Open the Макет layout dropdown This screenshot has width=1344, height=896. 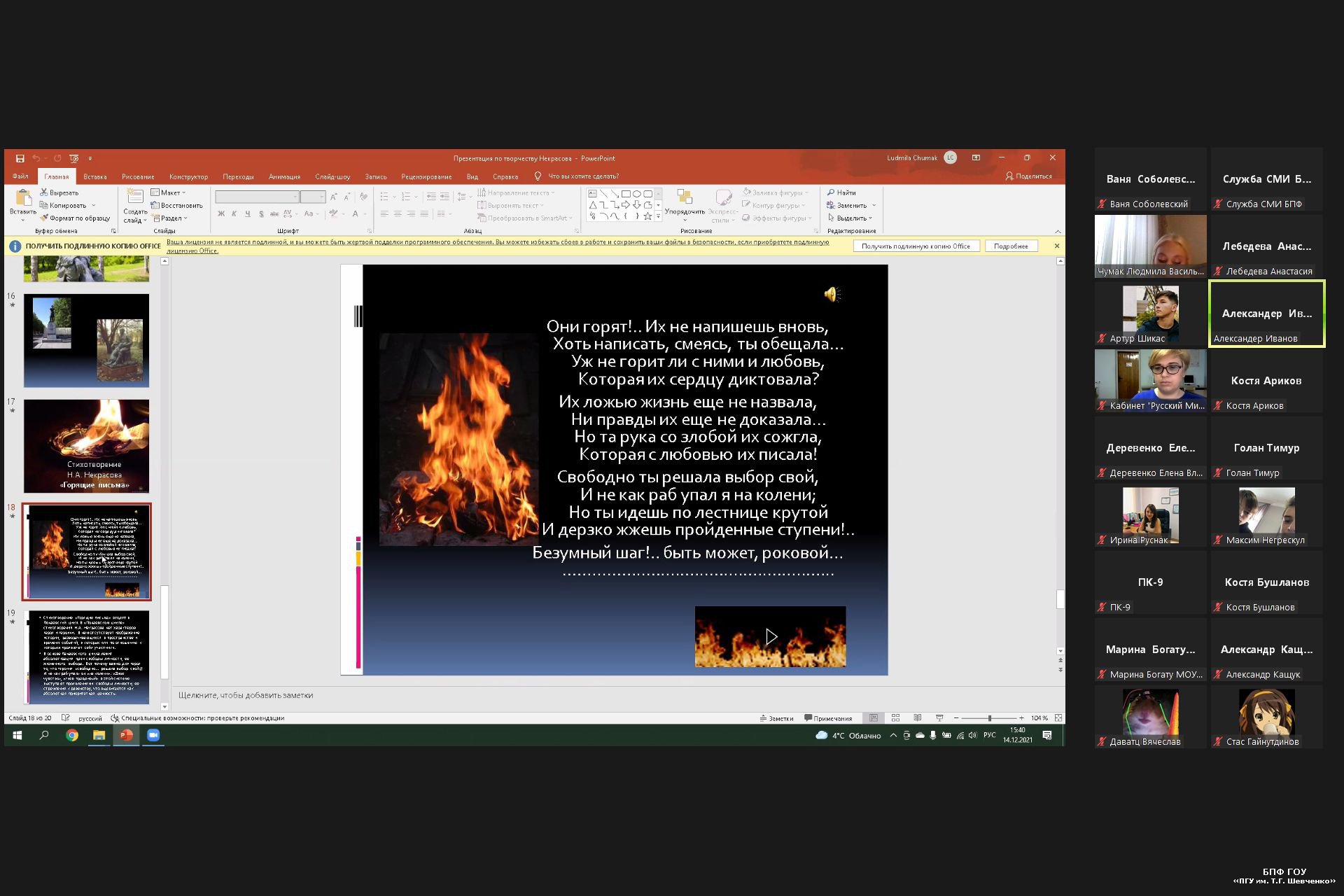coord(168,192)
